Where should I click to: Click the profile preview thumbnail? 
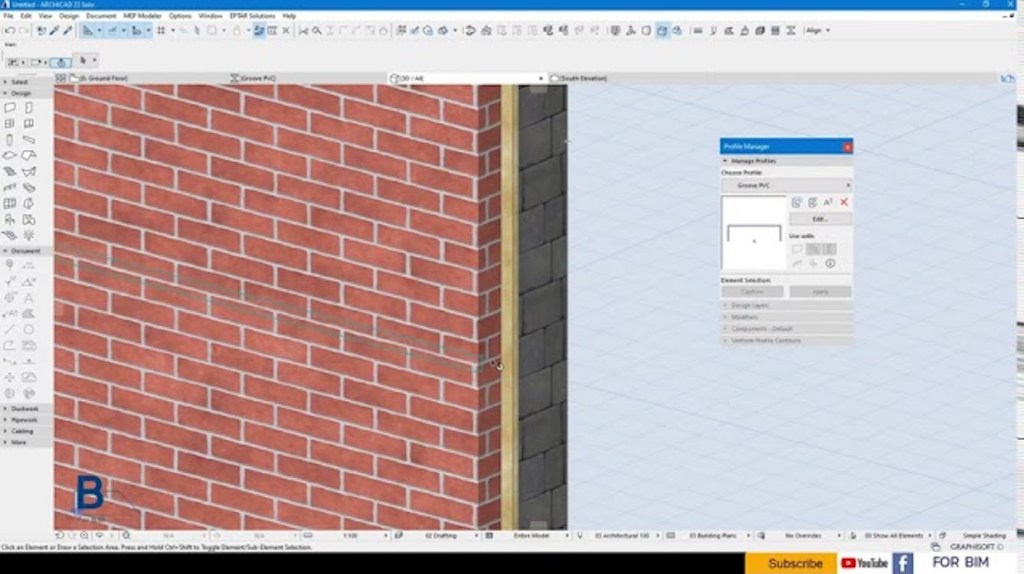[x=754, y=233]
